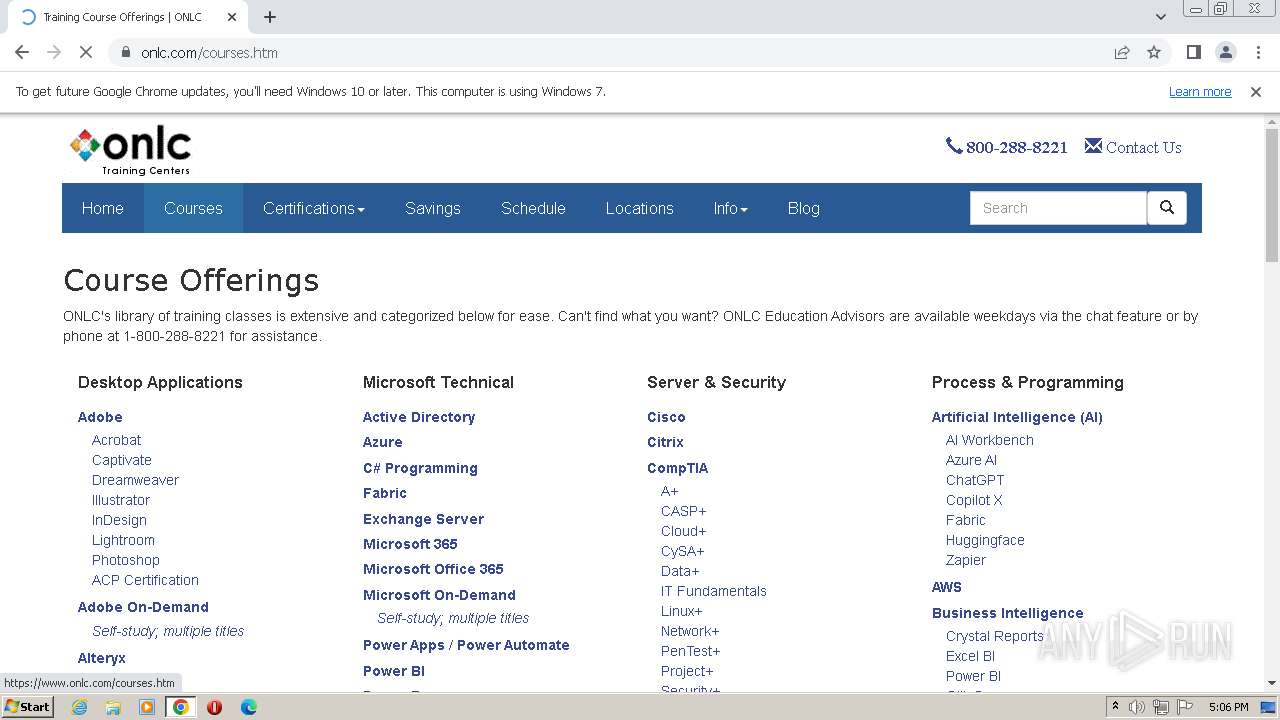Close the Training Course Offerings tab
The width and height of the screenshot is (1280, 720).
pyautogui.click(x=232, y=17)
